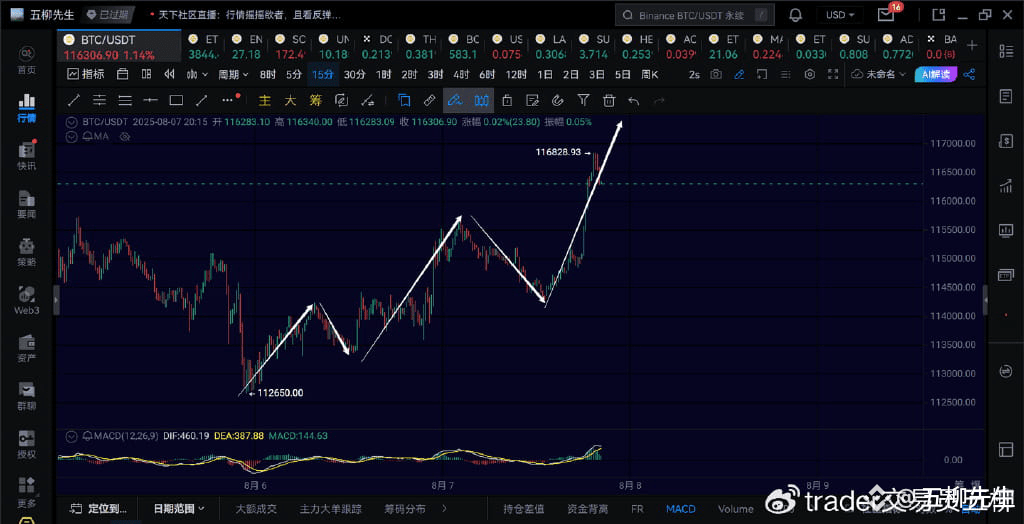Screen dimensions: 1024x524
Task: Open the 要闻 headlines section
Action: tap(27, 204)
